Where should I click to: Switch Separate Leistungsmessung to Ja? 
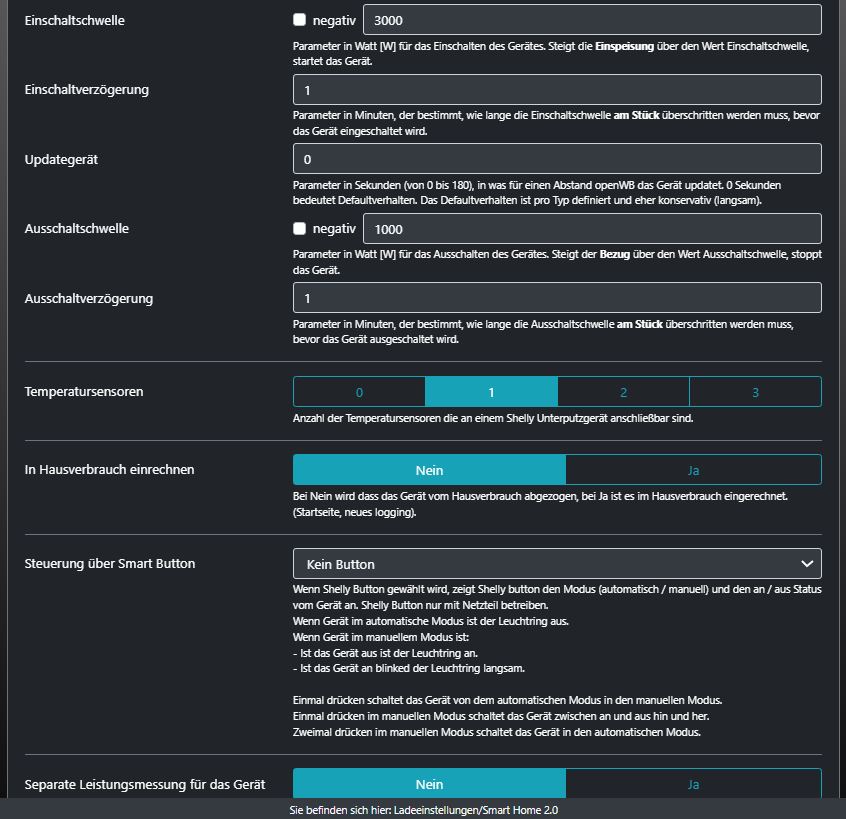693,784
